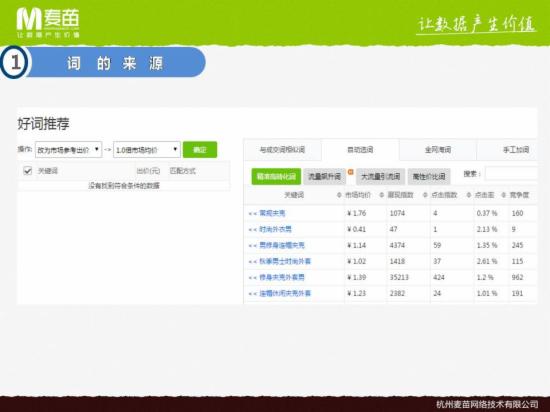Click the sort icon beside 市场均价 column

coord(339,195)
